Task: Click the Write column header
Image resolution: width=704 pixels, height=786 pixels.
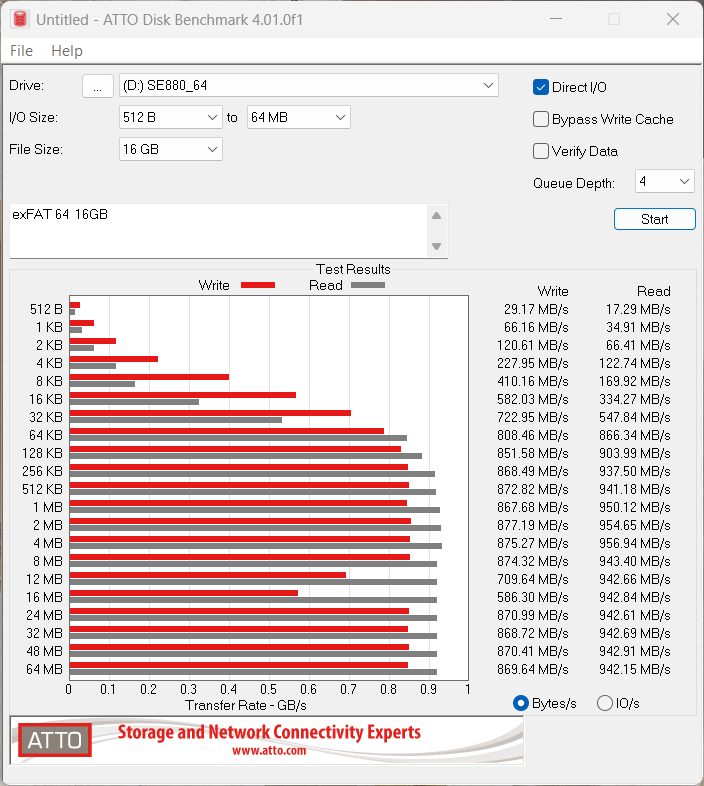Action: pyautogui.click(x=553, y=291)
